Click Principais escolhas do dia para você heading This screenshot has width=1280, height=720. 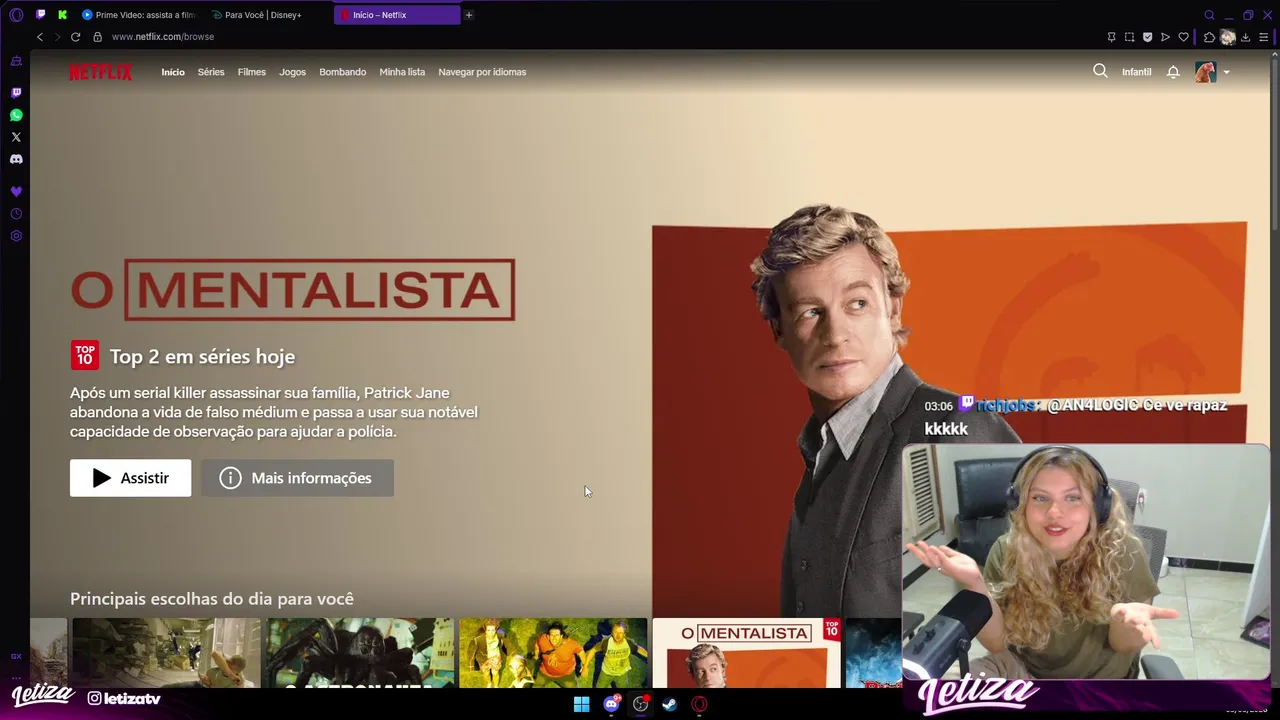pyautogui.click(x=212, y=598)
